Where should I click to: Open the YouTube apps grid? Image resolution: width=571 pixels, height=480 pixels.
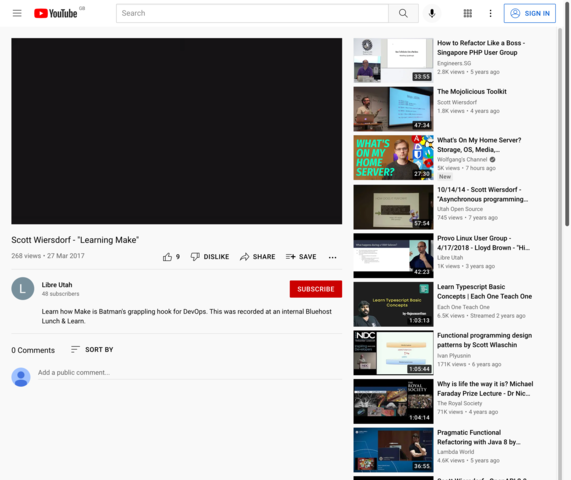pos(468,13)
